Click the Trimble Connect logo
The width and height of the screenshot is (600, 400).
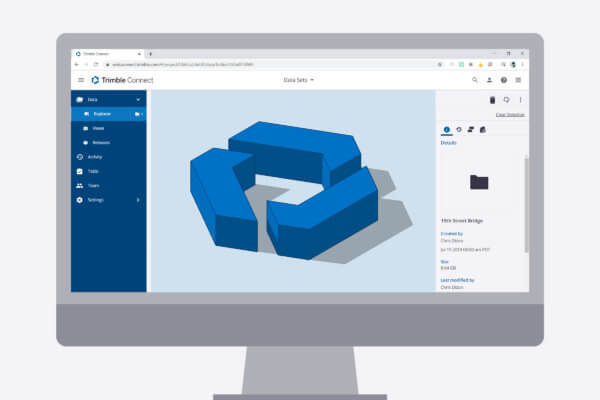tap(120, 79)
